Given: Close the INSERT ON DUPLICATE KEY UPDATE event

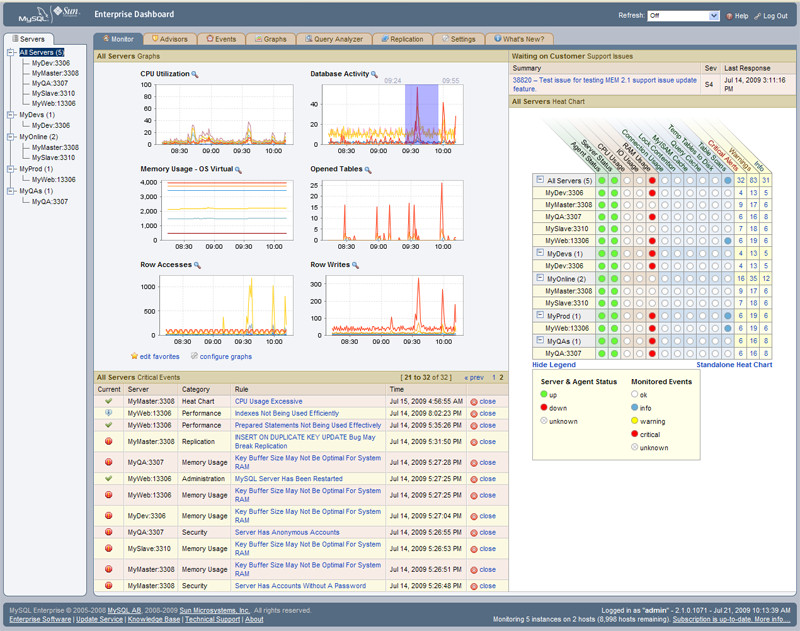Looking at the screenshot, I should [483, 442].
